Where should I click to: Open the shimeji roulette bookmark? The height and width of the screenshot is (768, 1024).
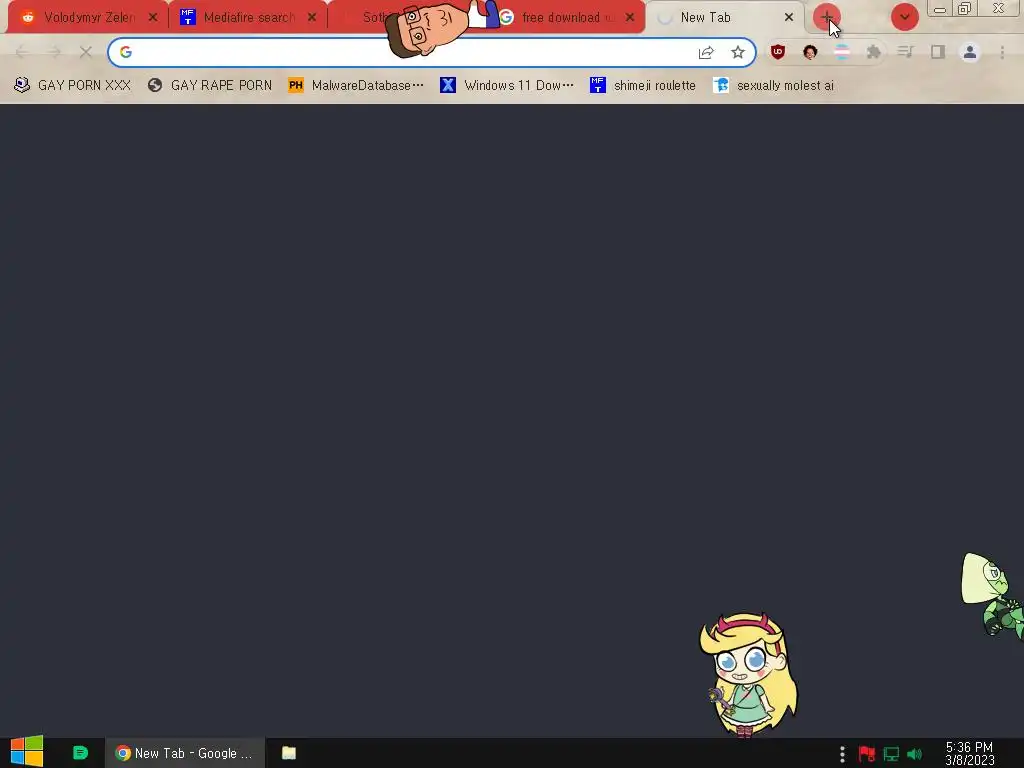(643, 86)
